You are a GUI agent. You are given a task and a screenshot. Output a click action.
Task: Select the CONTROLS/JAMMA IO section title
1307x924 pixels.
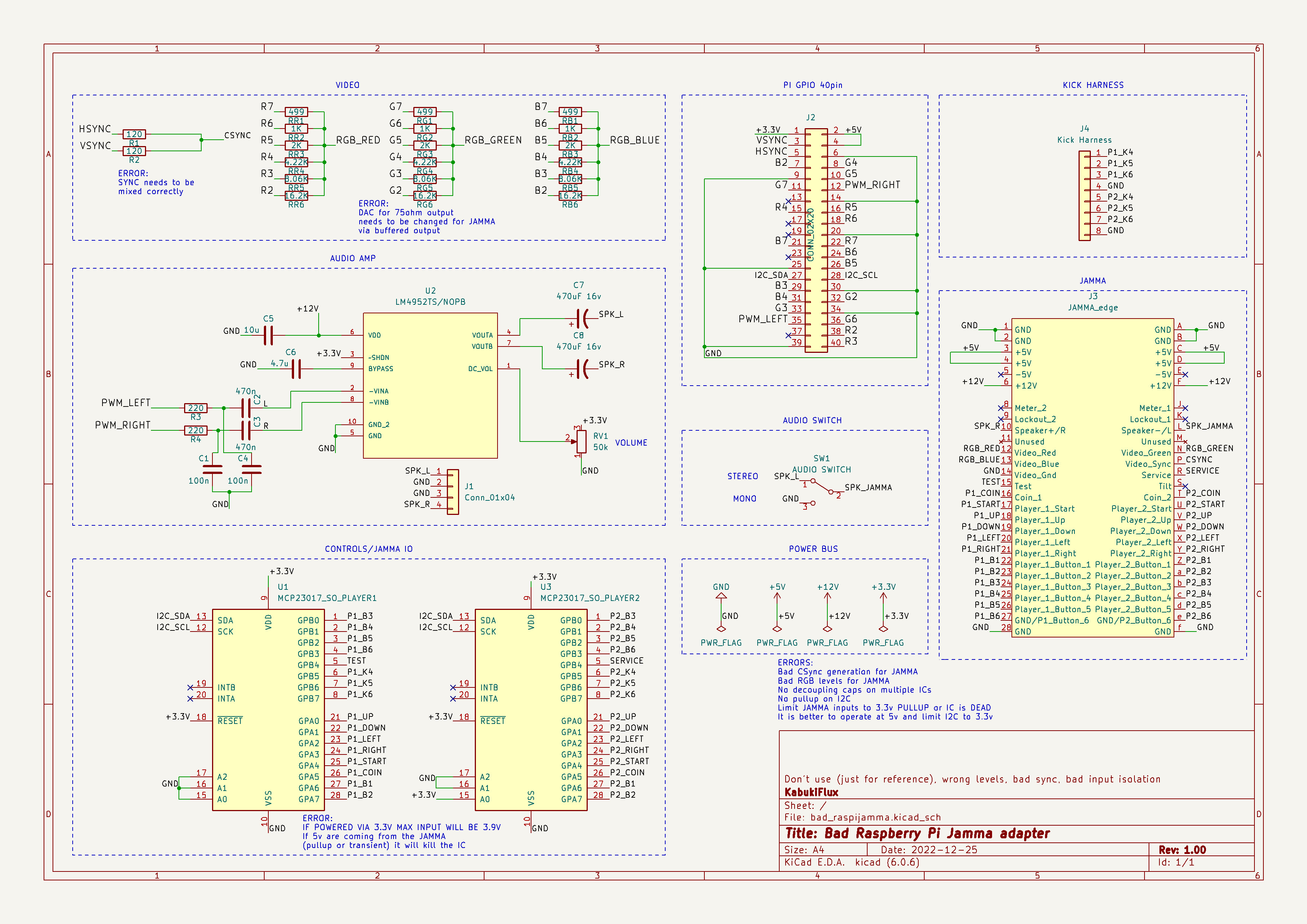368,549
